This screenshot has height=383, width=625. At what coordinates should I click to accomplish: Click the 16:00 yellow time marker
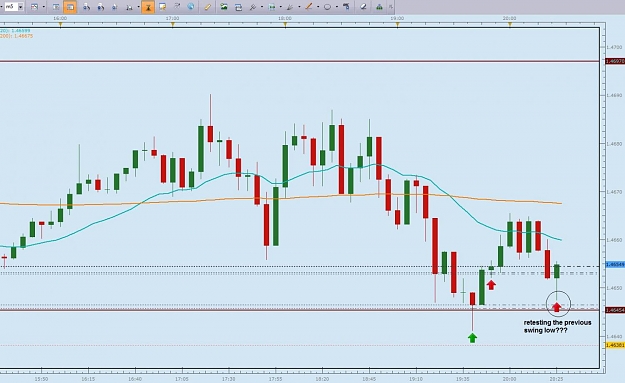pos(60,24)
